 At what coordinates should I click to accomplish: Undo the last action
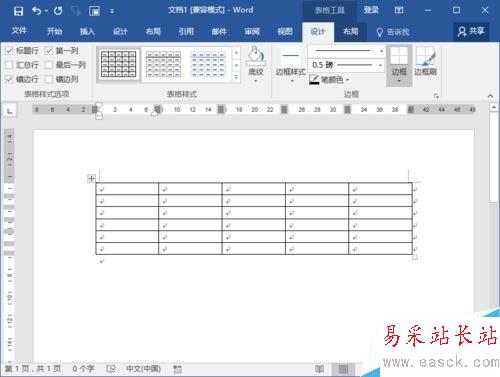coord(37,11)
